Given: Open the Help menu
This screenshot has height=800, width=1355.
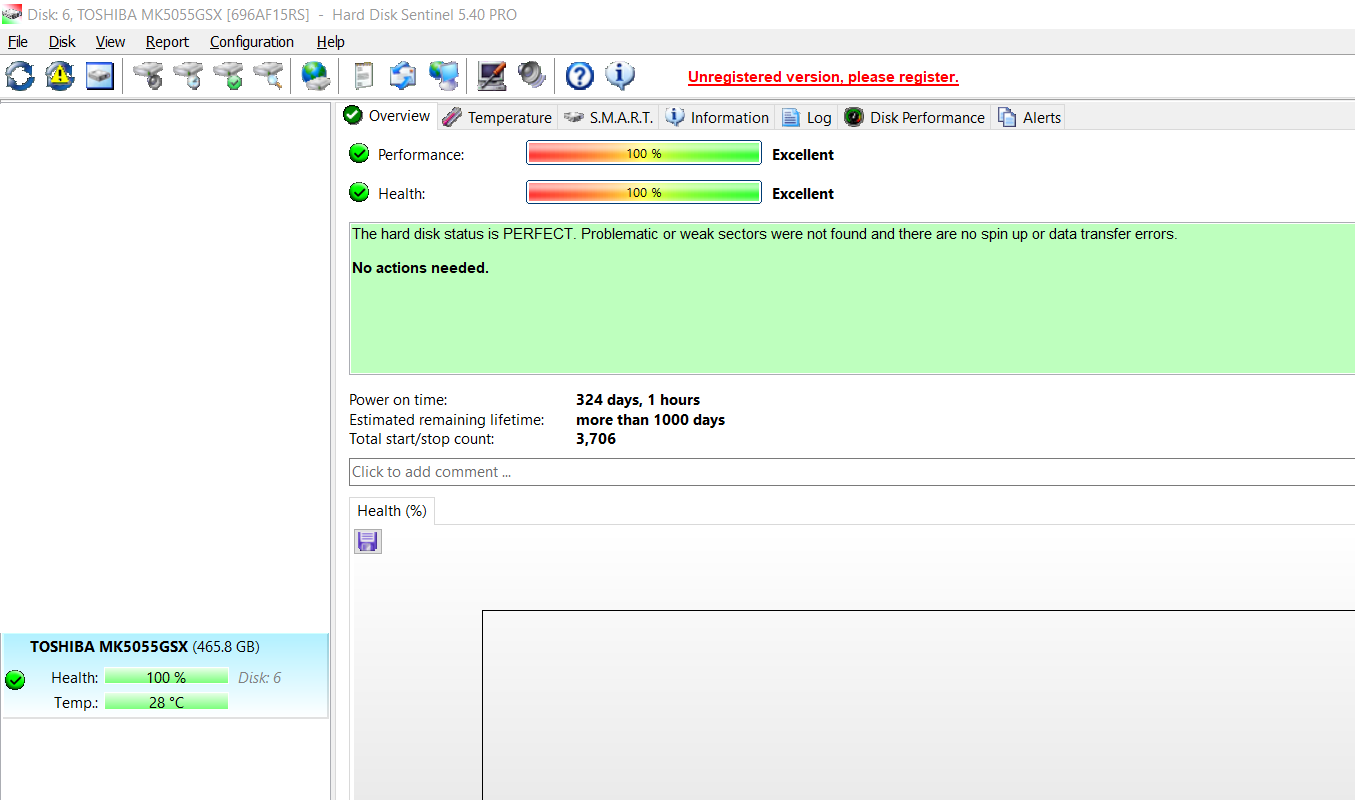Looking at the screenshot, I should click(x=330, y=42).
